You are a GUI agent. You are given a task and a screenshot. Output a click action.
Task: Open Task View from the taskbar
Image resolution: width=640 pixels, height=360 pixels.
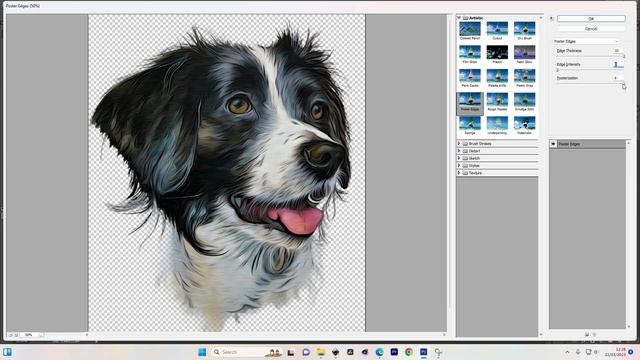coord(291,352)
